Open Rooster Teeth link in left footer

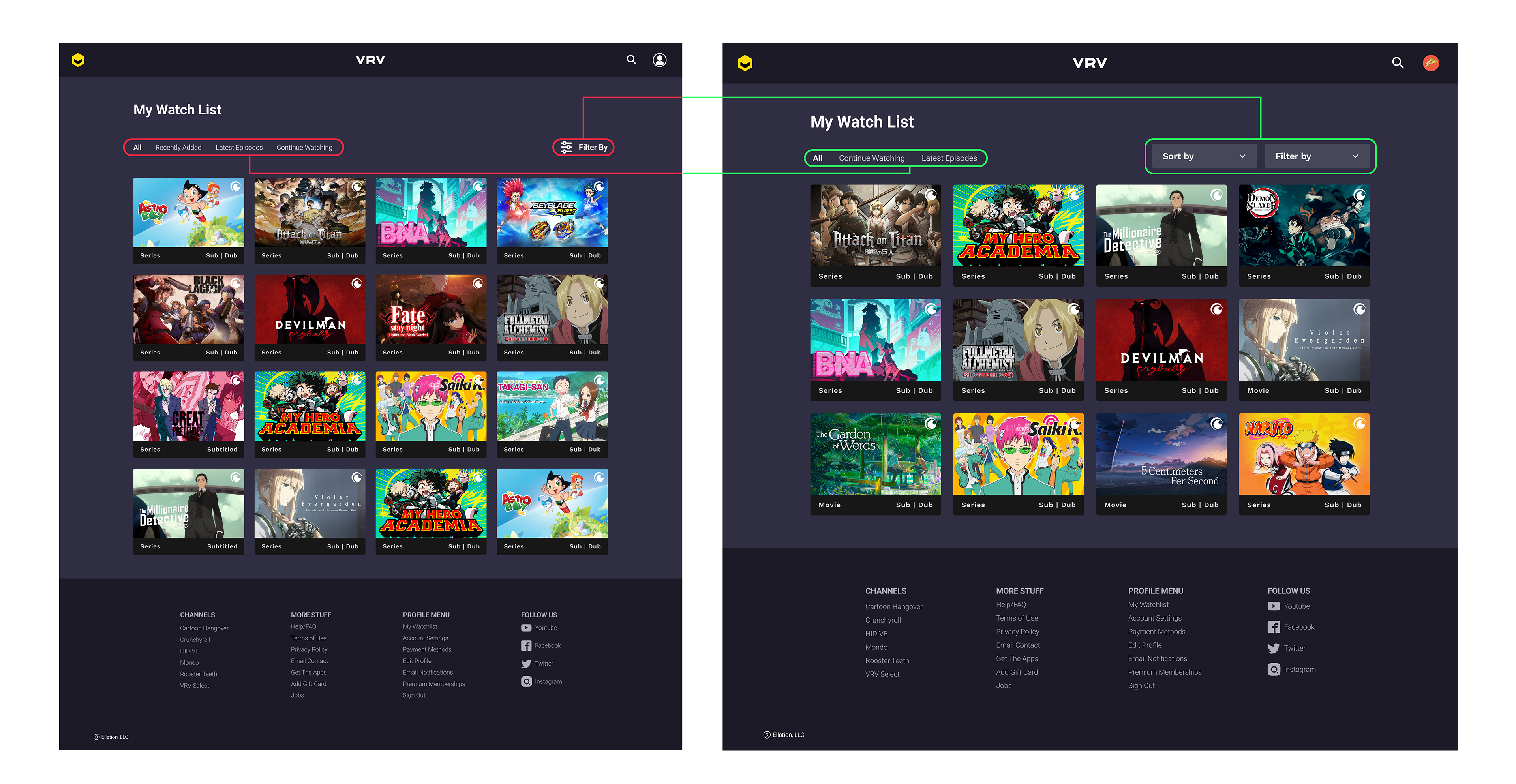(x=198, y=675)
